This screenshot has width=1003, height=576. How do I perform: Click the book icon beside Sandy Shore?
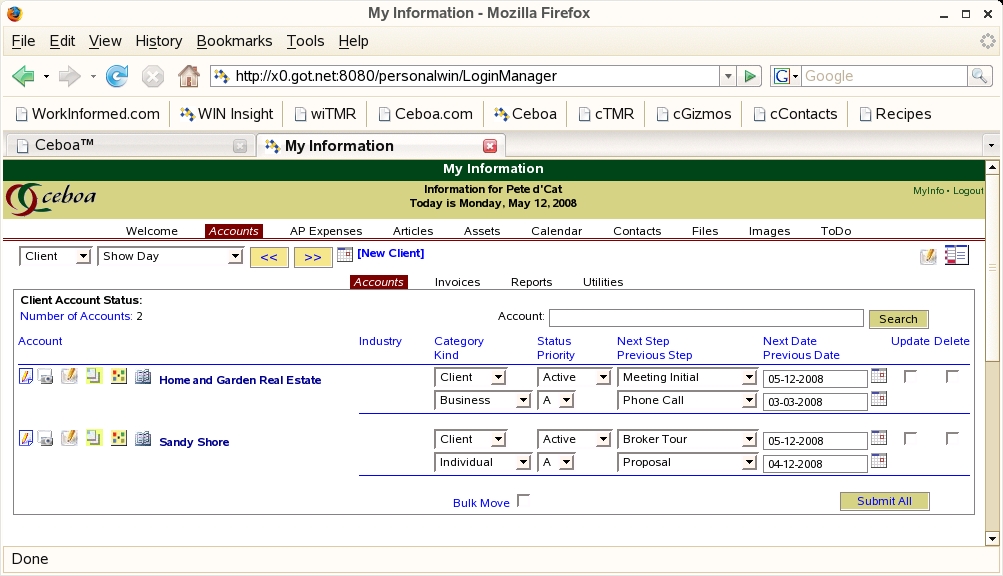[x=142, y=439]
